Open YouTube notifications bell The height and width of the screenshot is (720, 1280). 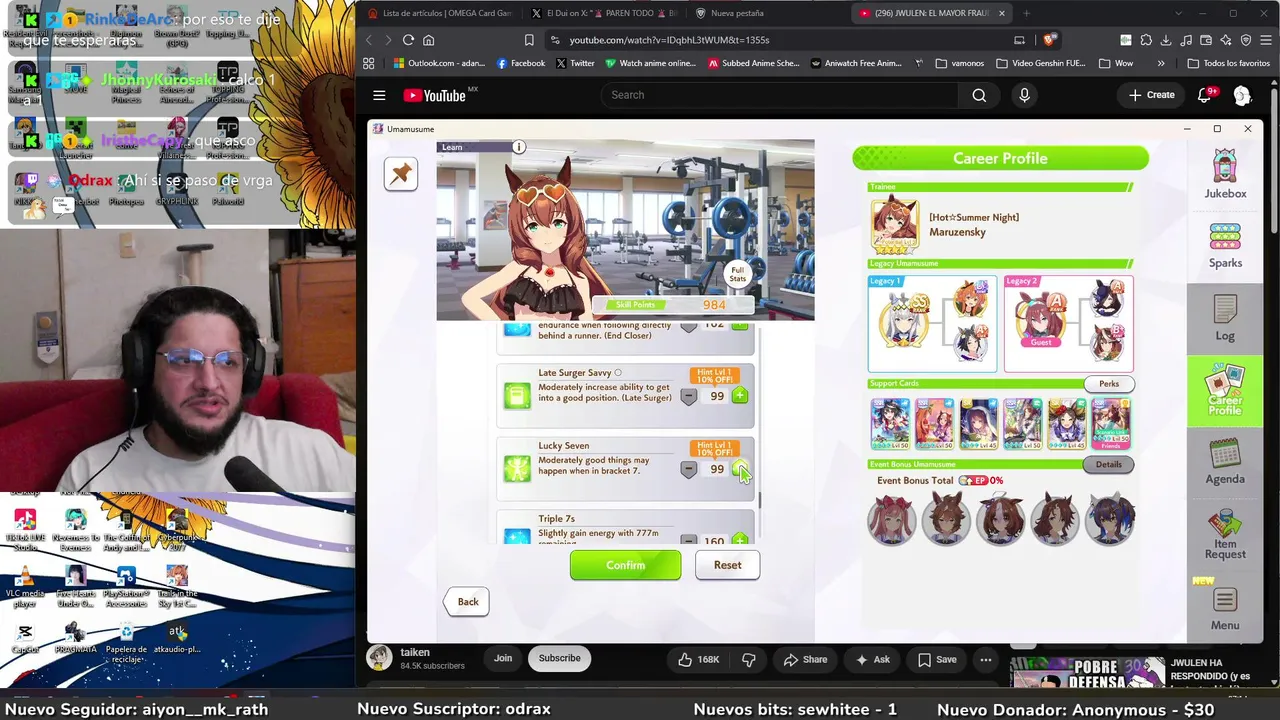click(1205, 95)
